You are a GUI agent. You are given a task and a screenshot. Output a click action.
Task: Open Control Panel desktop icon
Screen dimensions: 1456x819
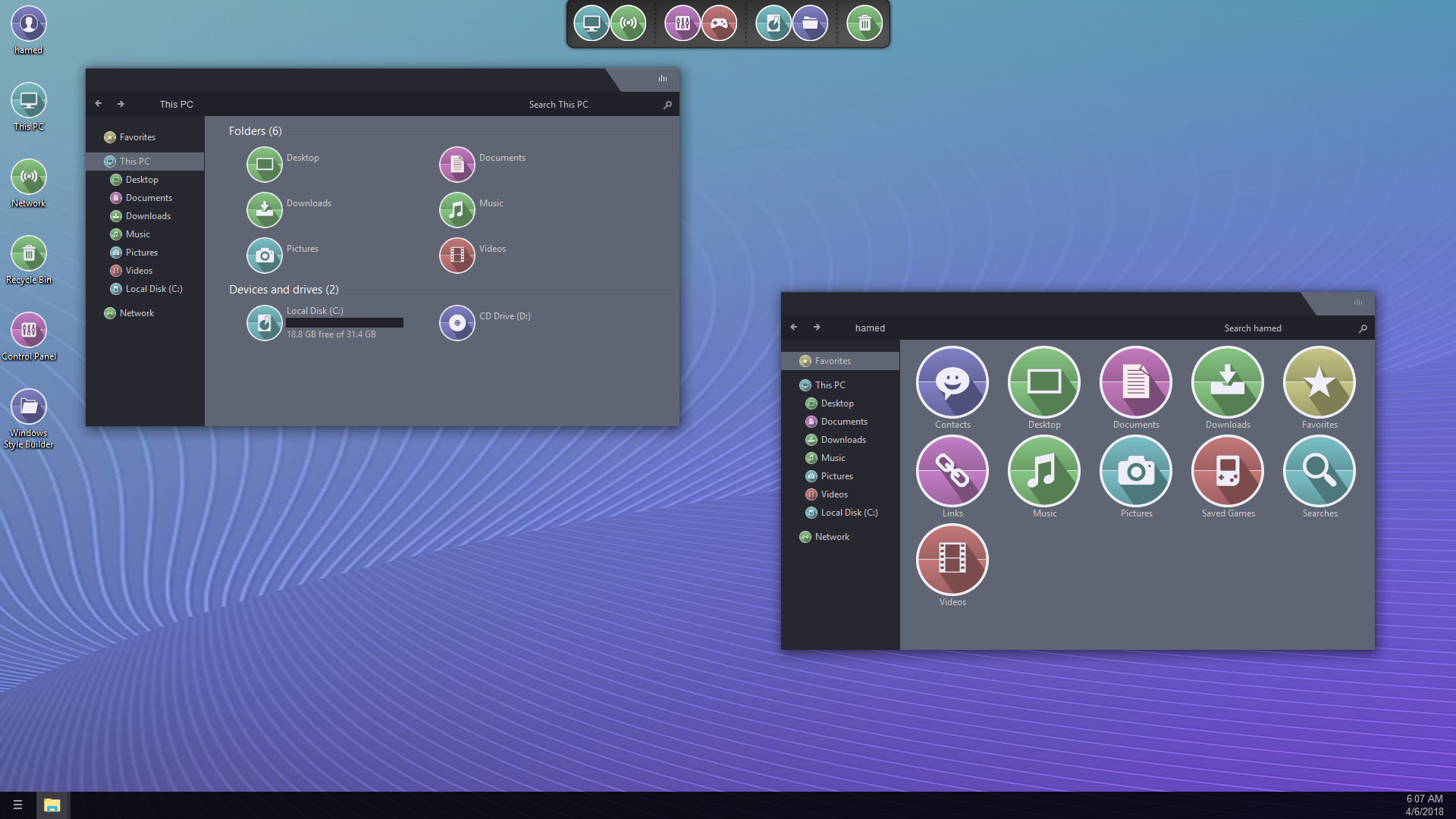pos(29,331)
